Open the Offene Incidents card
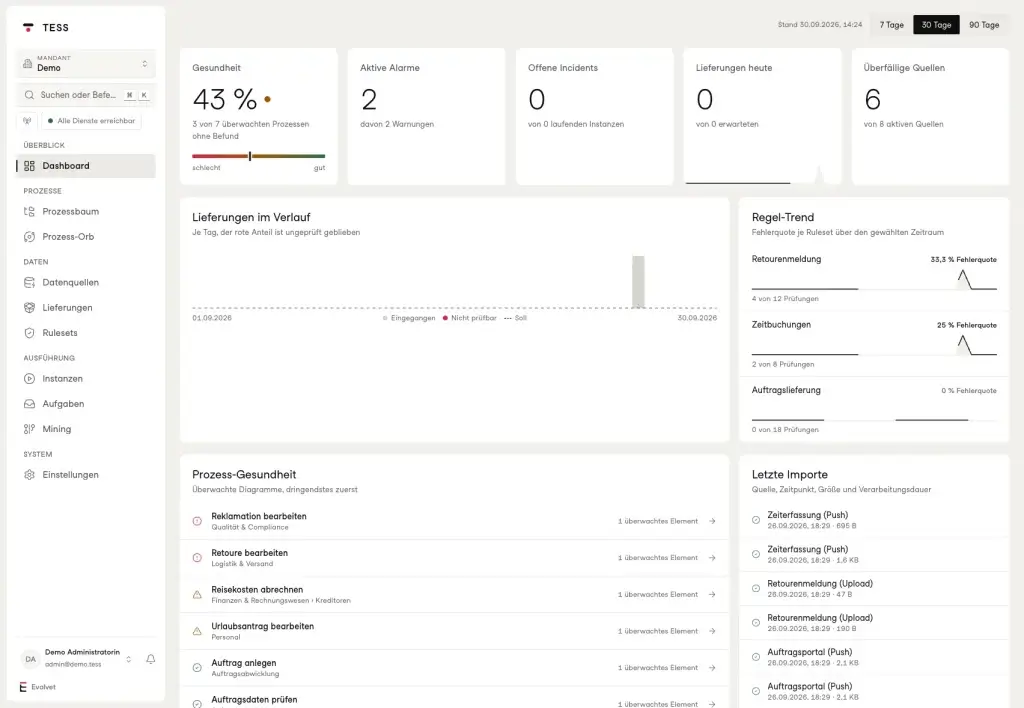The width and height of the screenshot is (1024, 708). coord(594,116)
